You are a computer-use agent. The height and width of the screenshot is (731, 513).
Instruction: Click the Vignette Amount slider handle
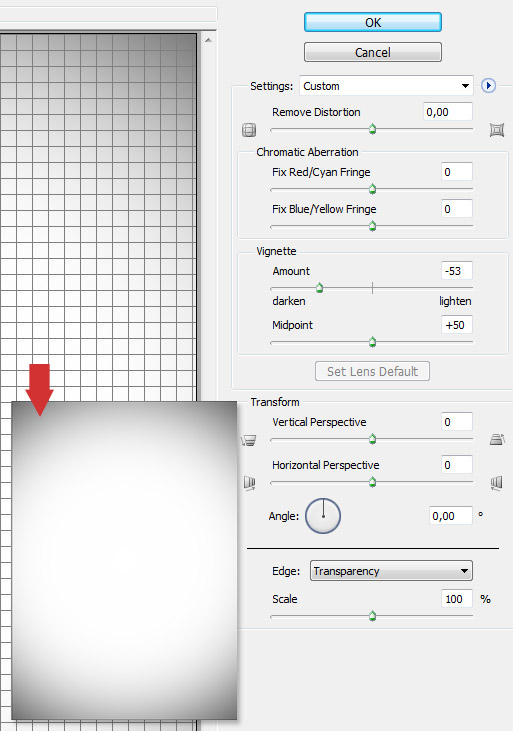319,288
